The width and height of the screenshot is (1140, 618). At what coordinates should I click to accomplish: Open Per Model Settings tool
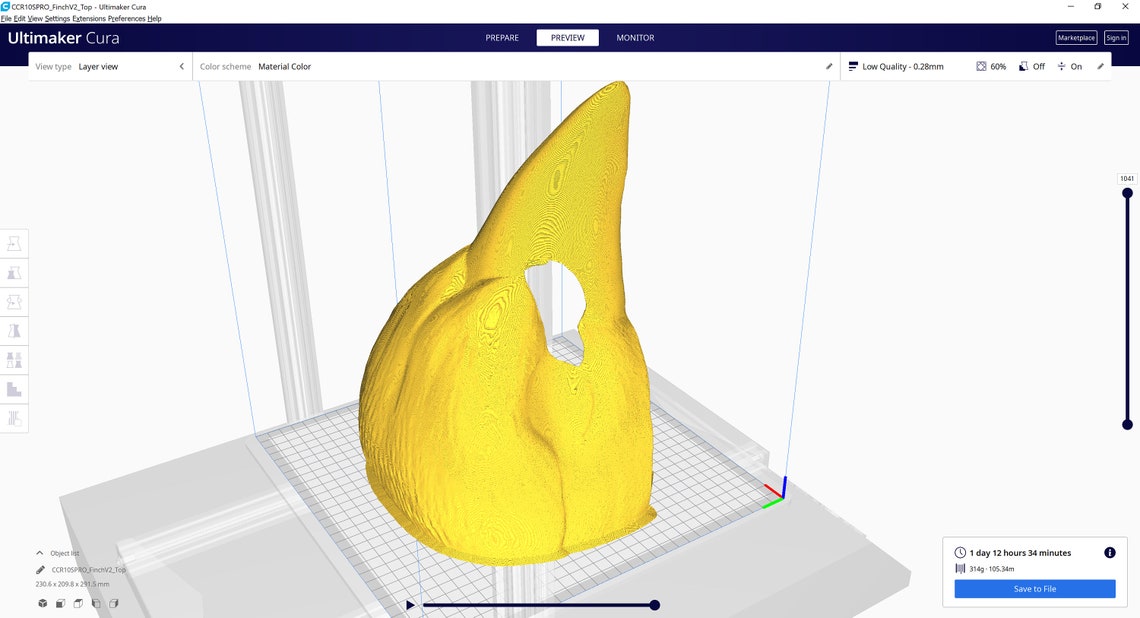coord(14,360)
